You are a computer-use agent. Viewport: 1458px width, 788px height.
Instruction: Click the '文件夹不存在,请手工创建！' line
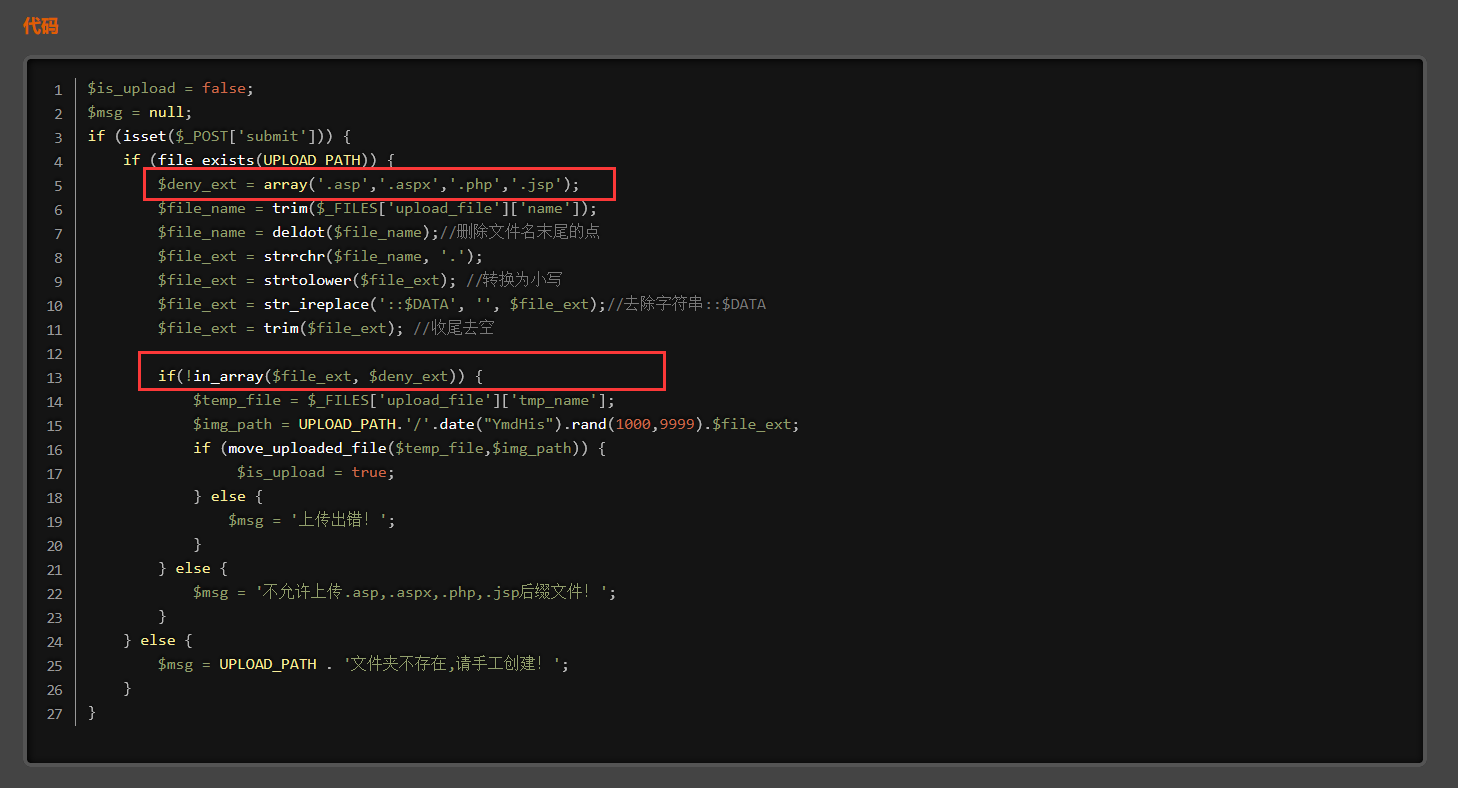coord(363,664)
